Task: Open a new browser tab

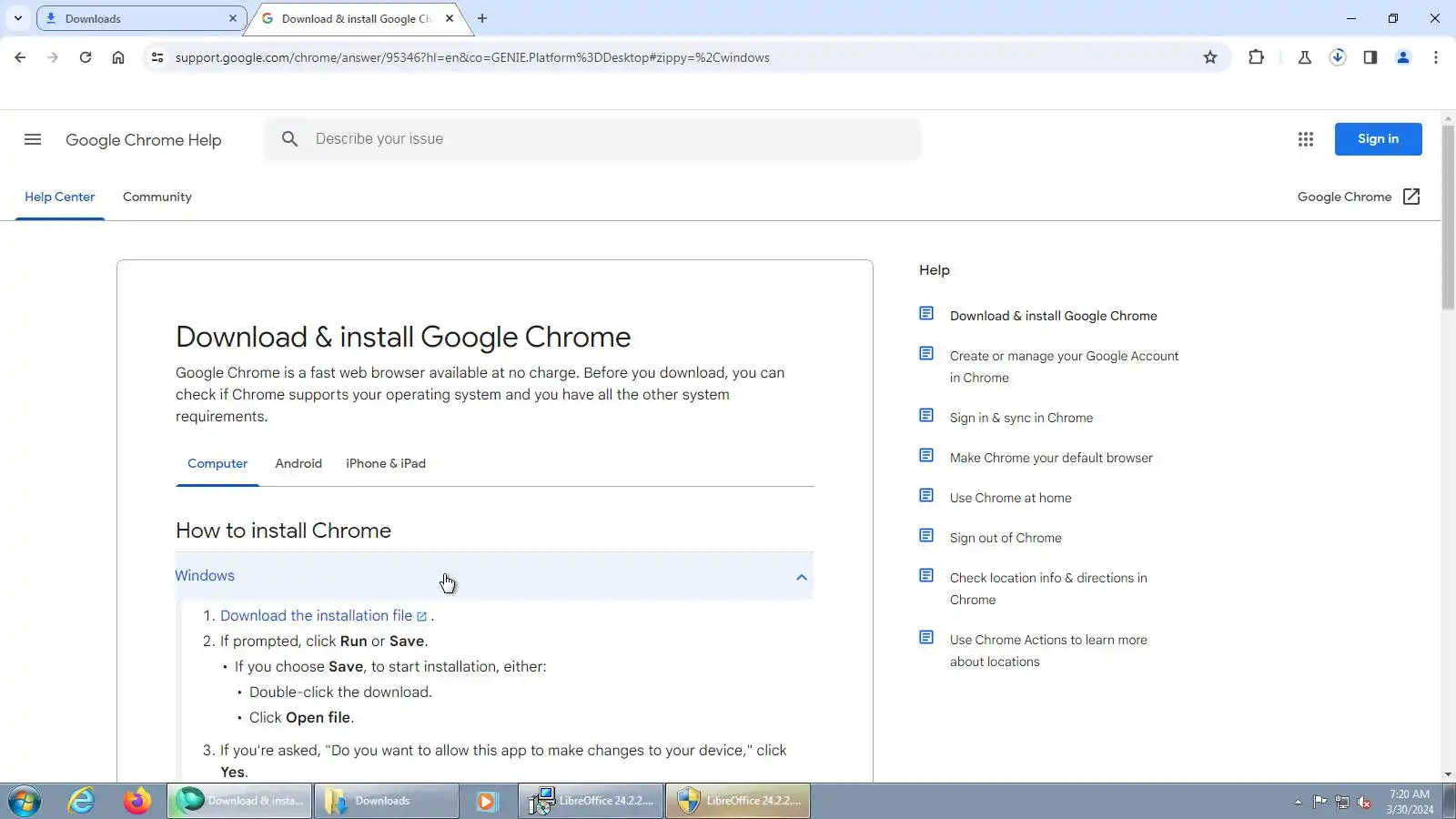Action: tap(482, 18)
